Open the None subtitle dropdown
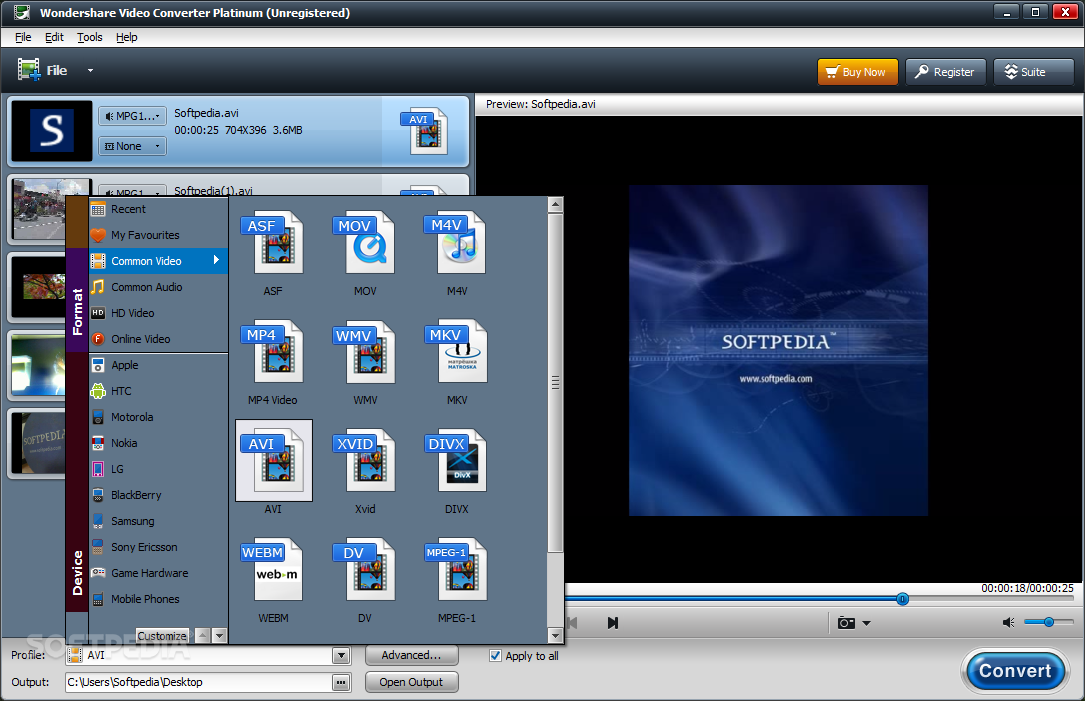Image resolution: width=1085 pixels, height=701 pixels. coord(132,146)
